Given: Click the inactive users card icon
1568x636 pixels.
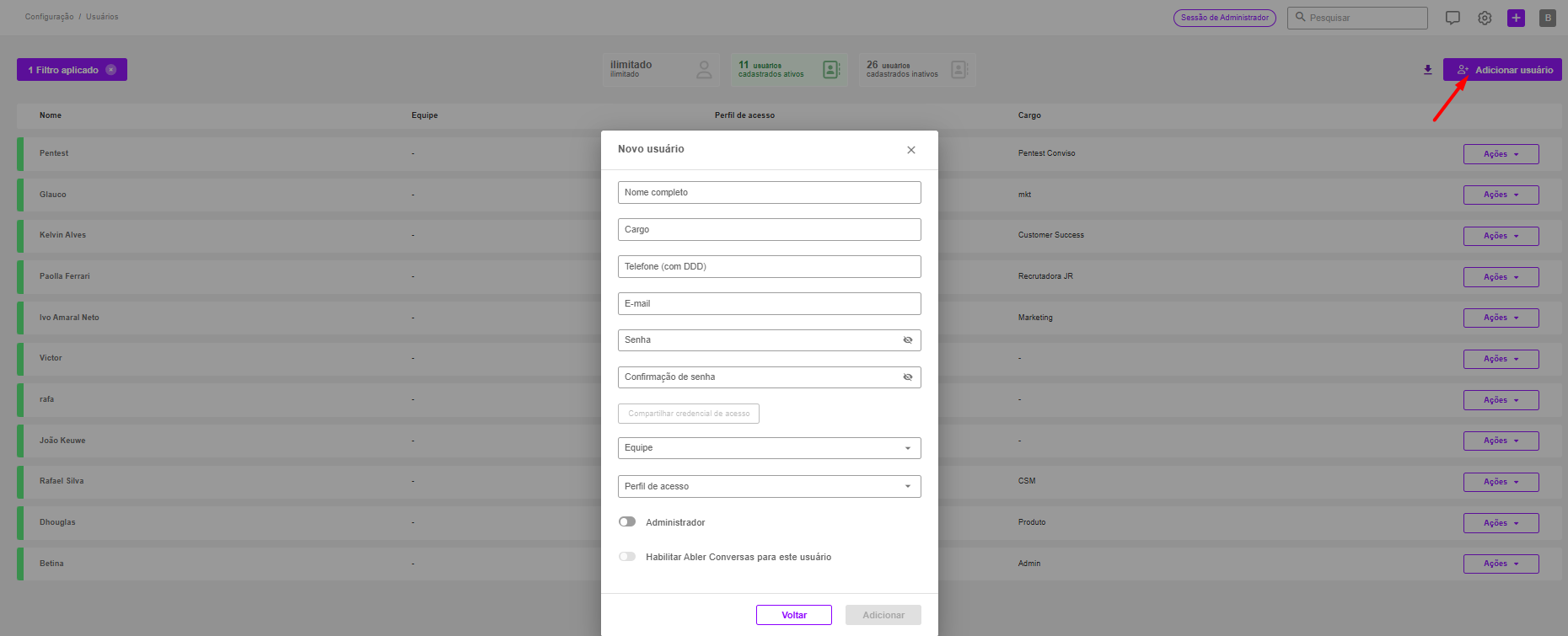Looking at the screenshot, I should pos(959,70).
